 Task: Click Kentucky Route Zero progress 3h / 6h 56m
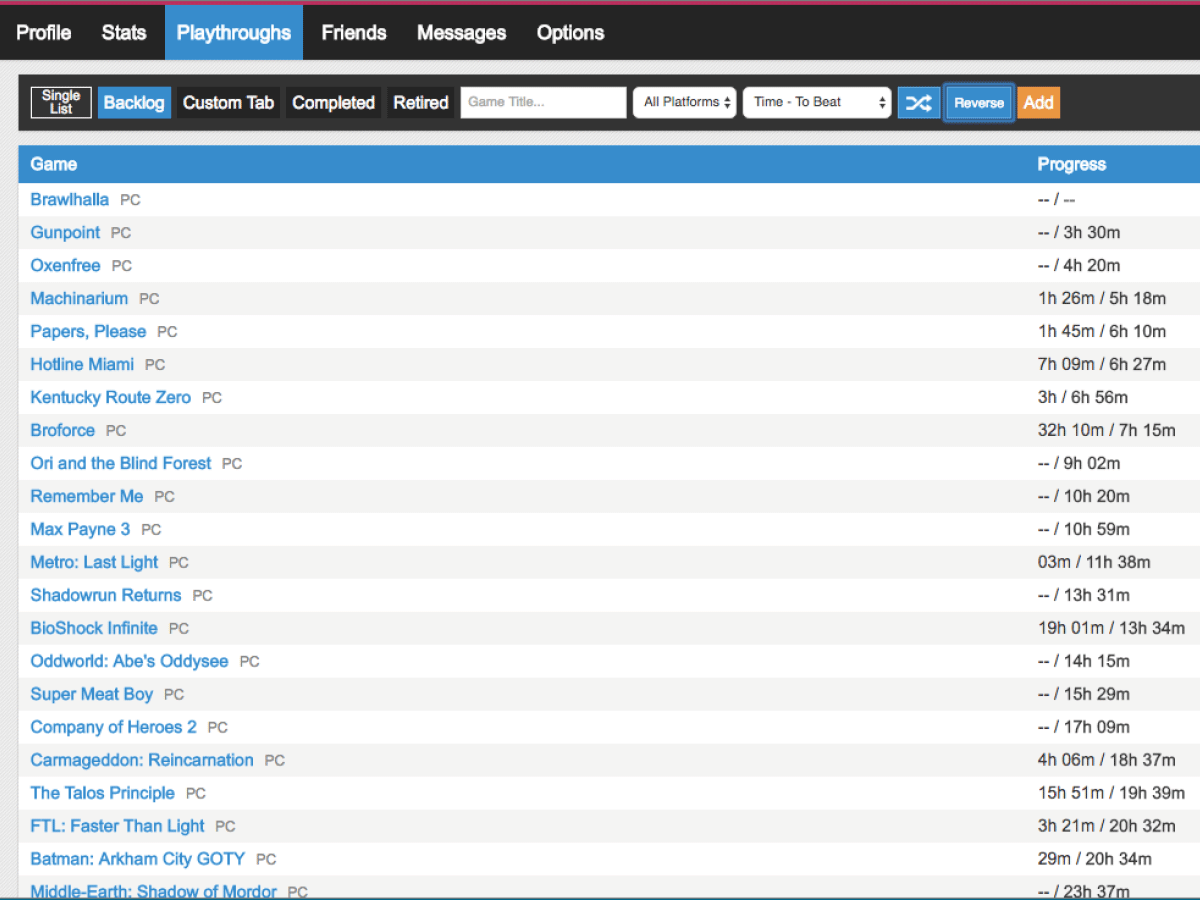[x=1083, y=397]
